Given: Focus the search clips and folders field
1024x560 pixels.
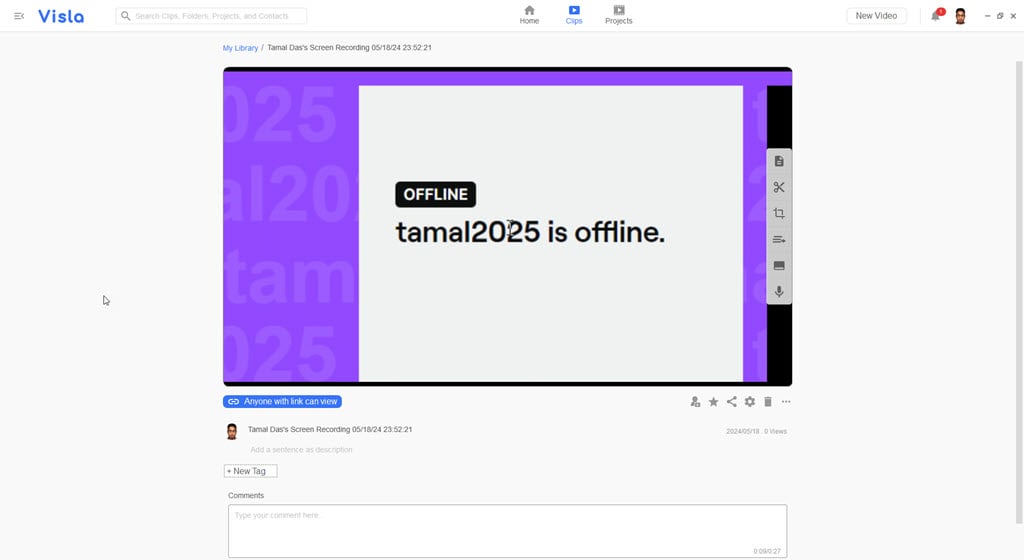Looking at the screenshot, I should pos(211,16).
